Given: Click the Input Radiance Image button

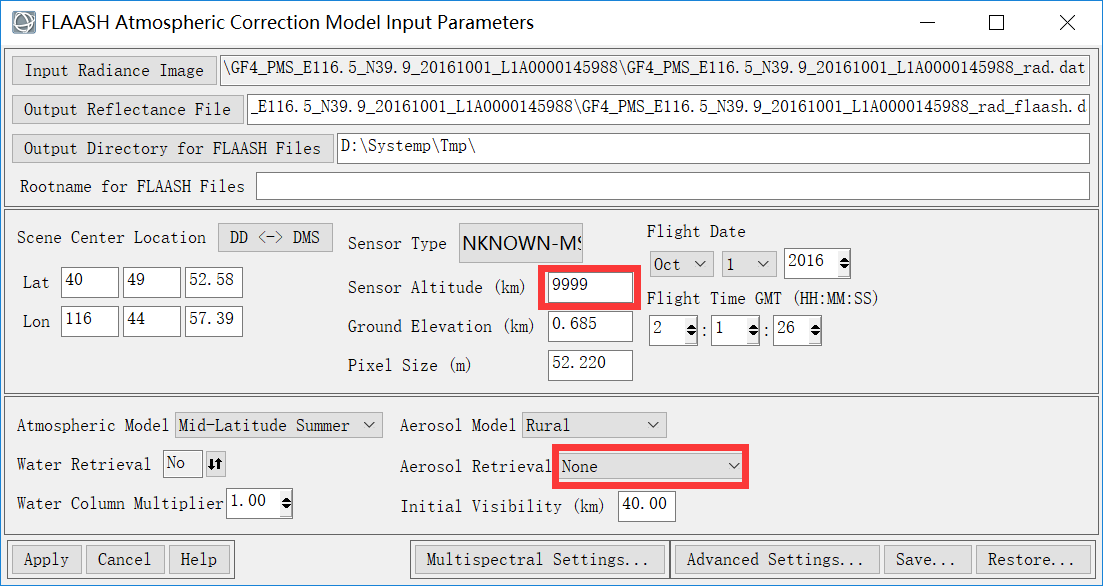Looking at the screenshot, I should (114, 70).
